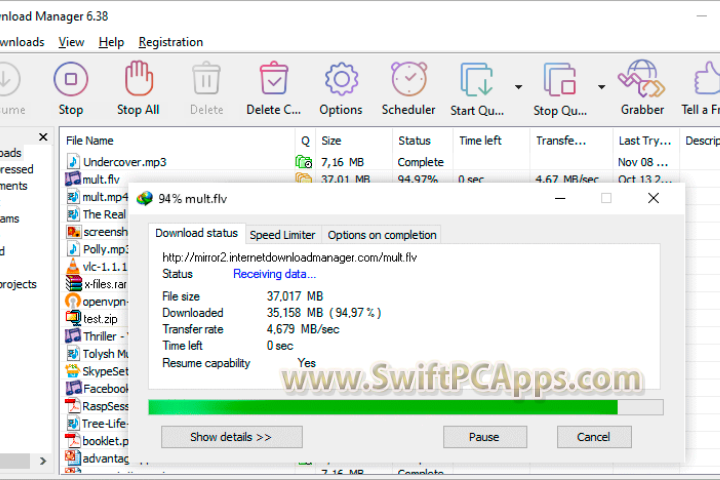Click the Thriller file icon

[x=73, y=336]
